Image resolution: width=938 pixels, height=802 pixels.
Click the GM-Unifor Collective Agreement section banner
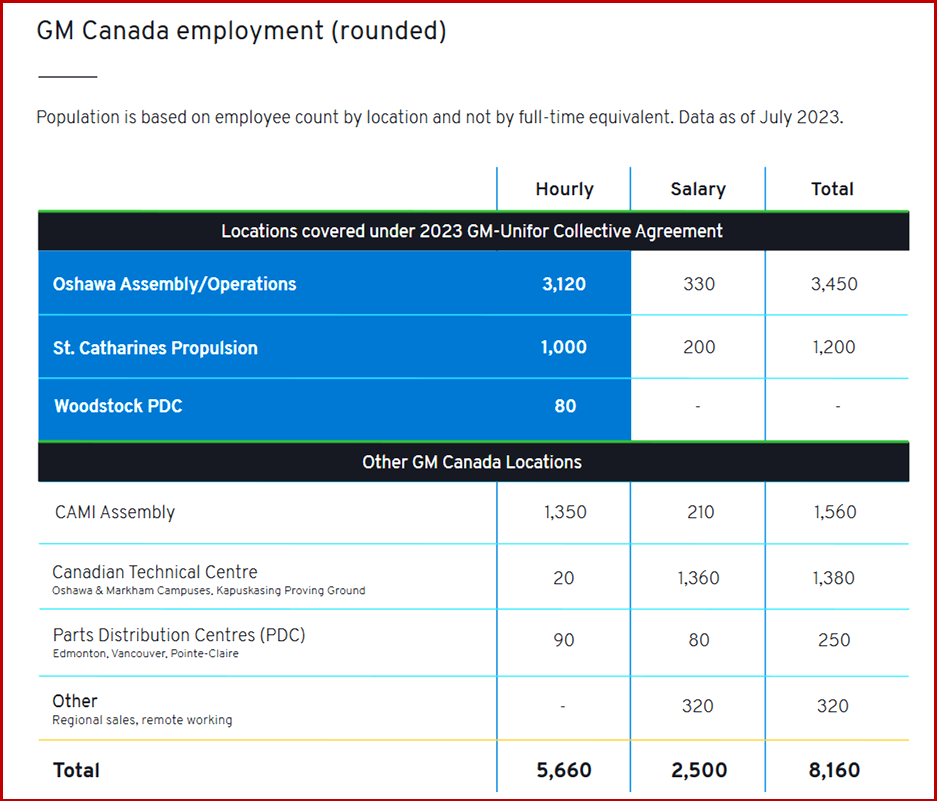pyautogui.click(x=472, y=231)
